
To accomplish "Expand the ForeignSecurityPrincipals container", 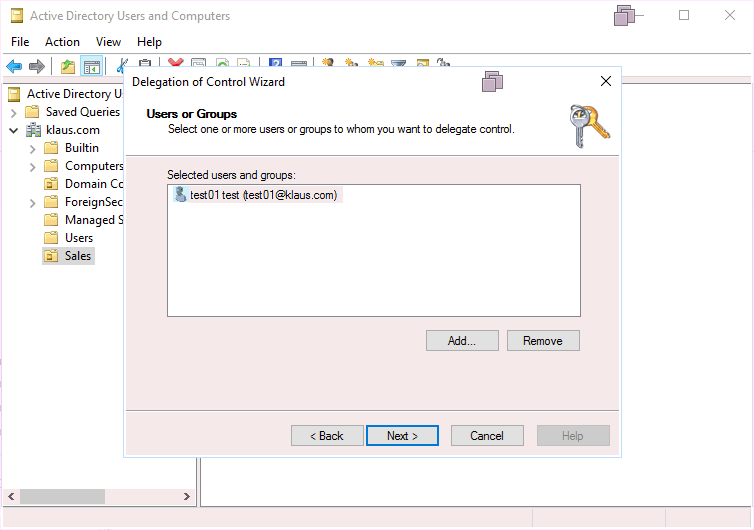I will click(33, 202).
